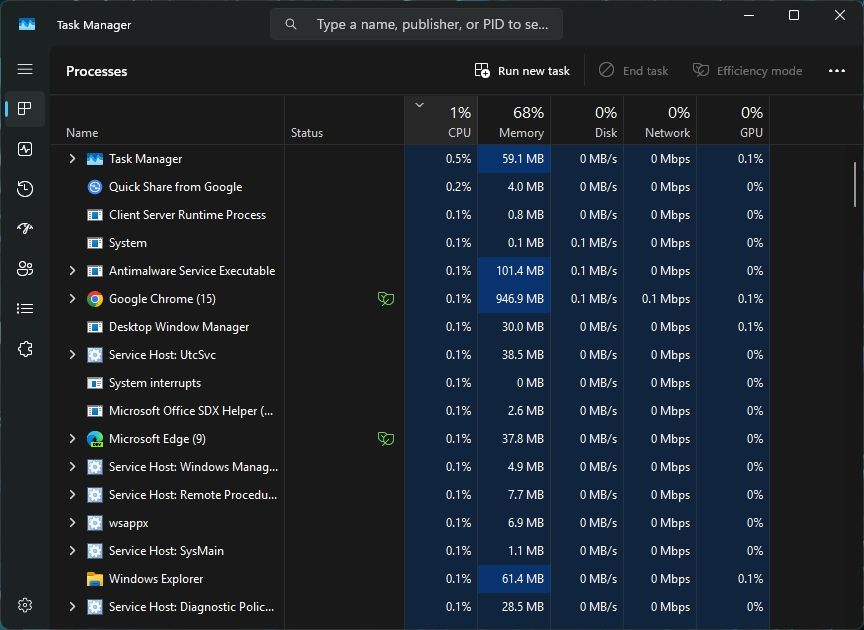This screenshot has width=864, height=630.
Task: Open Task Manager settings gear
Action: [25, 605]
